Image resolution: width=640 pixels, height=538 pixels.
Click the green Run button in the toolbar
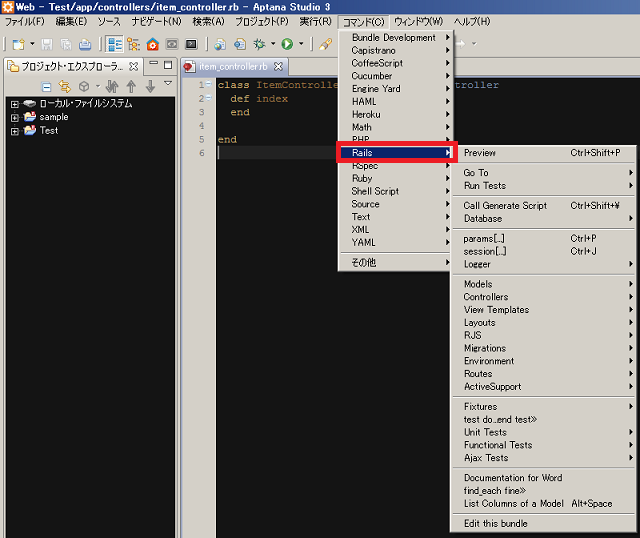click(287, 44)
